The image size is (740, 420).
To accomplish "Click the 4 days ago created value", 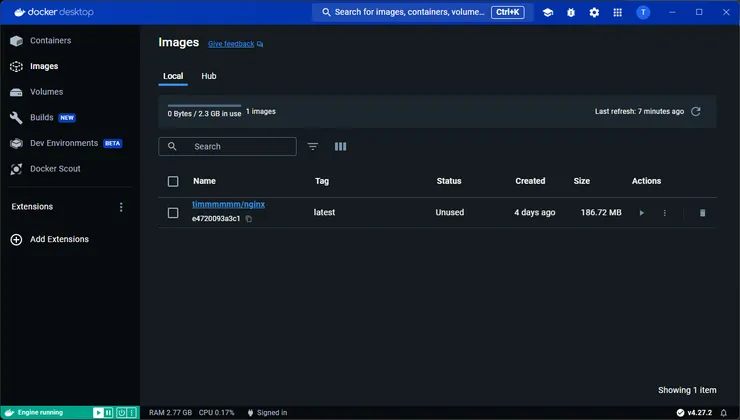I will click(535, 212).
